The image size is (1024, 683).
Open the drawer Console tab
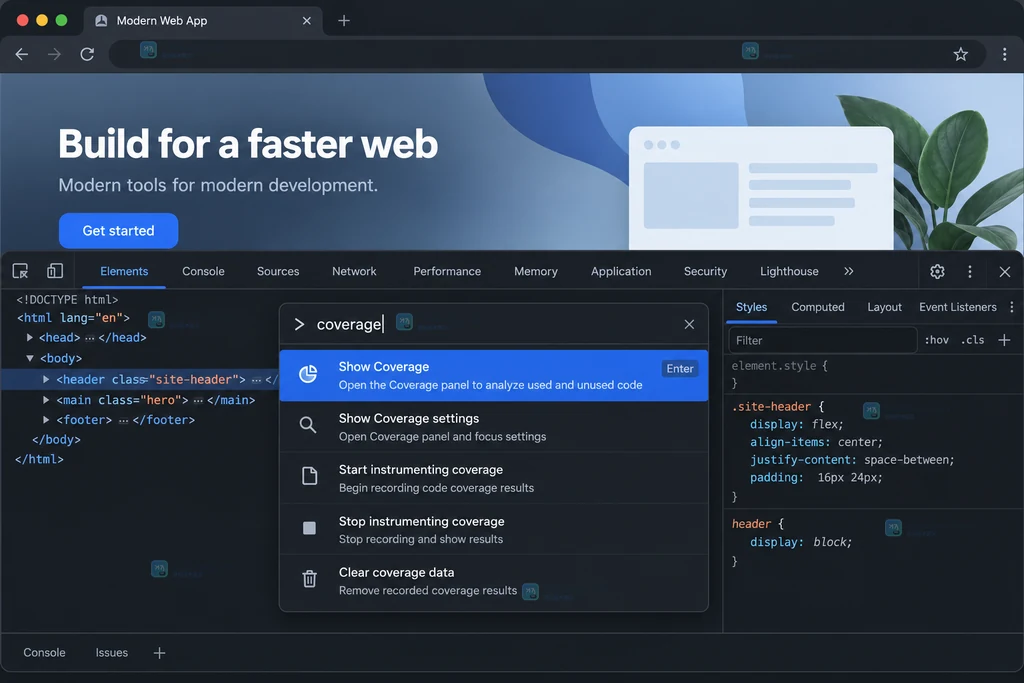point(44,652)
